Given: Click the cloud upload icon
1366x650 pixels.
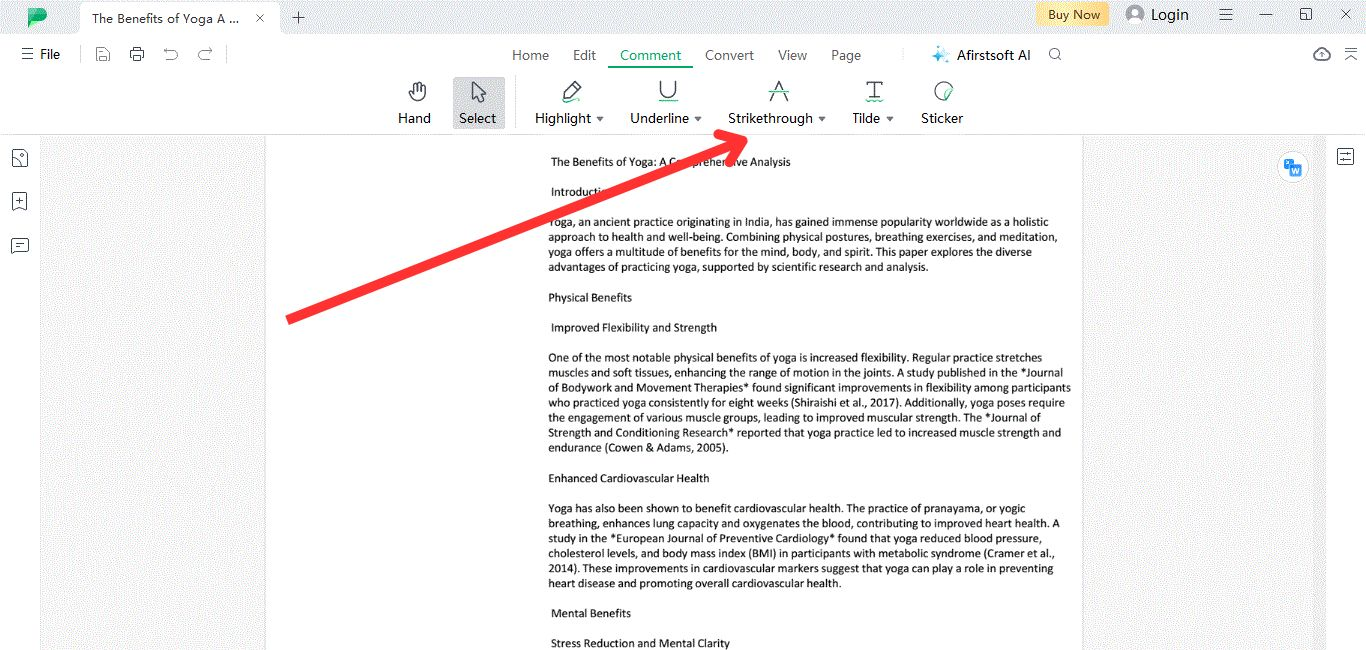Looking at the screenshot, I should (1322, 55).
